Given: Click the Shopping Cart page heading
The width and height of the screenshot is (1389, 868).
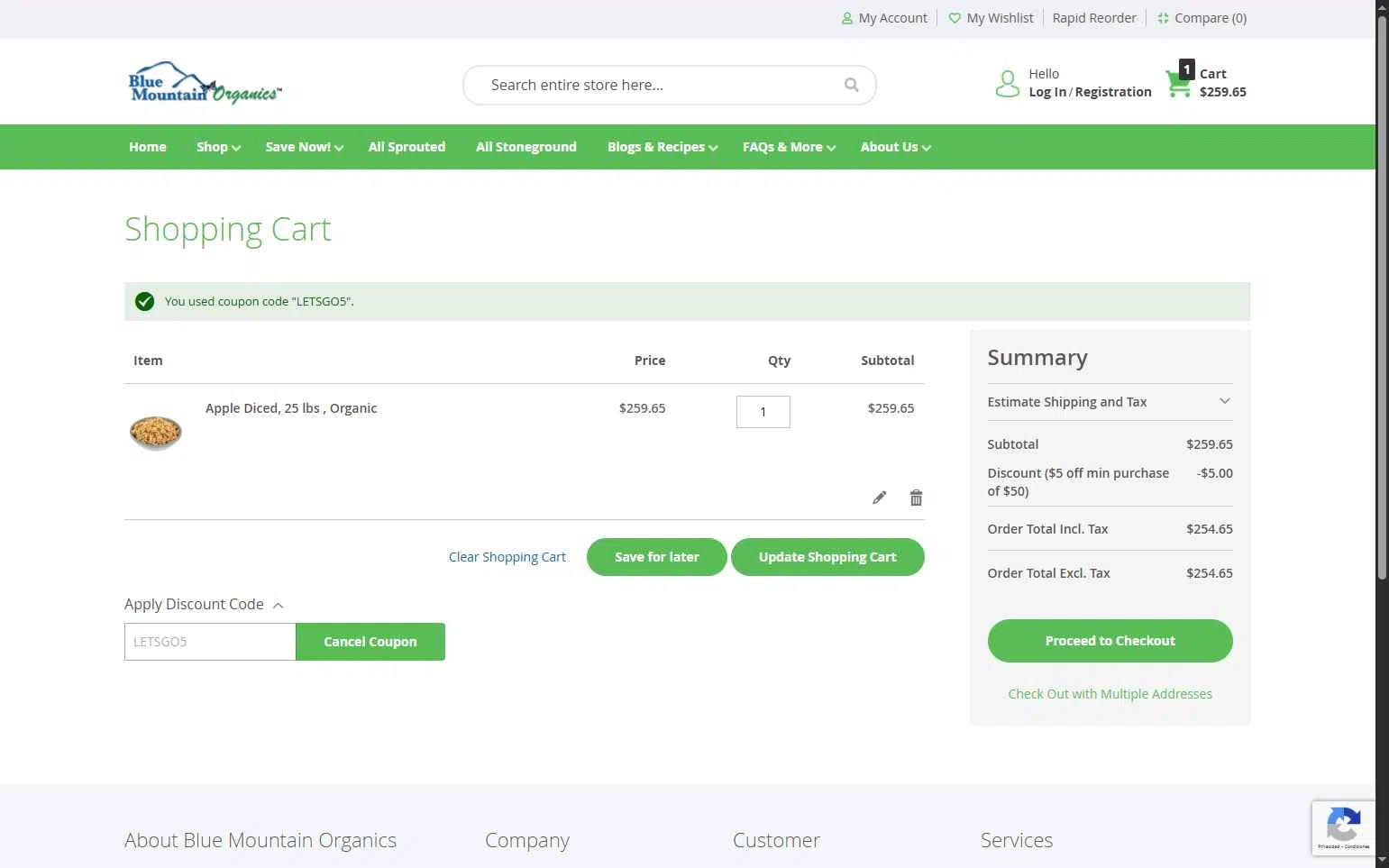Looking at the screenshot, I should click(x=228, y=229).
